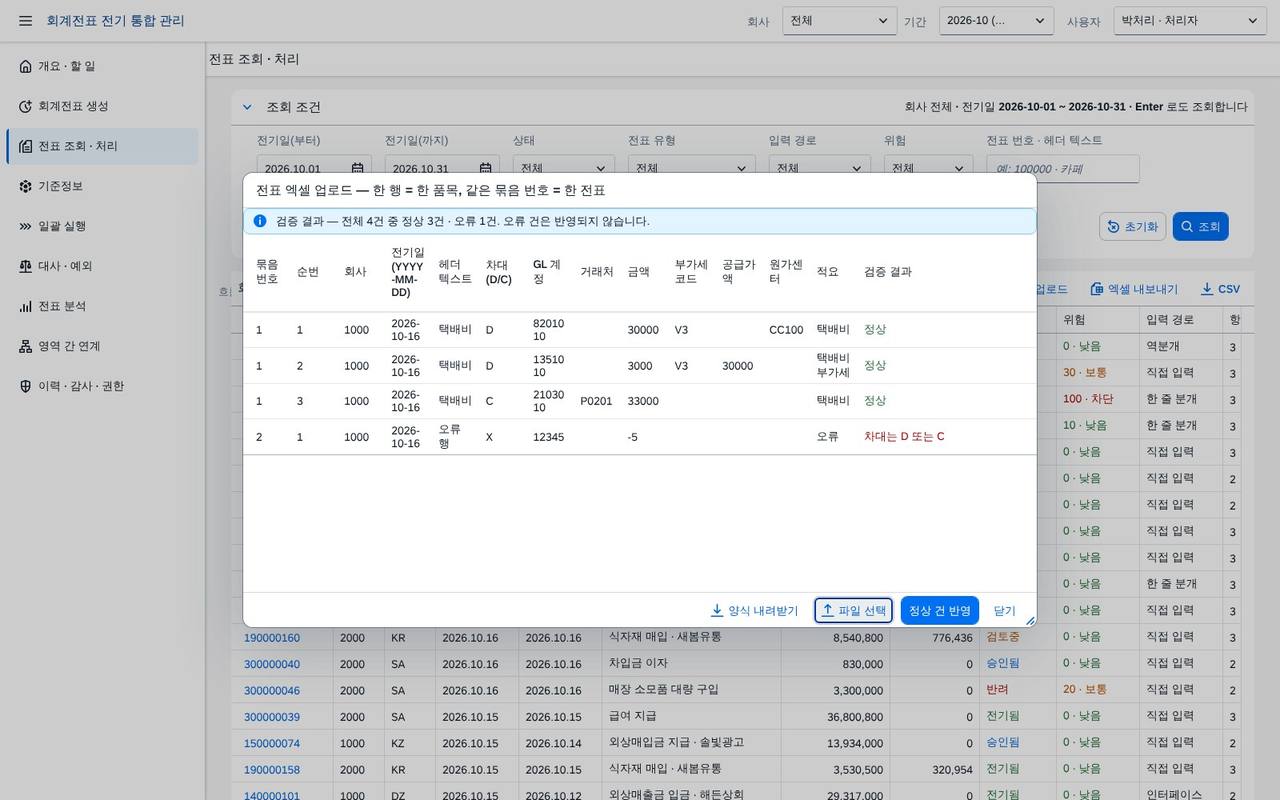Click the info icon in 검증 결과 banner
This screenshot has height=800, width=1280.
click(x=260, y=221)
